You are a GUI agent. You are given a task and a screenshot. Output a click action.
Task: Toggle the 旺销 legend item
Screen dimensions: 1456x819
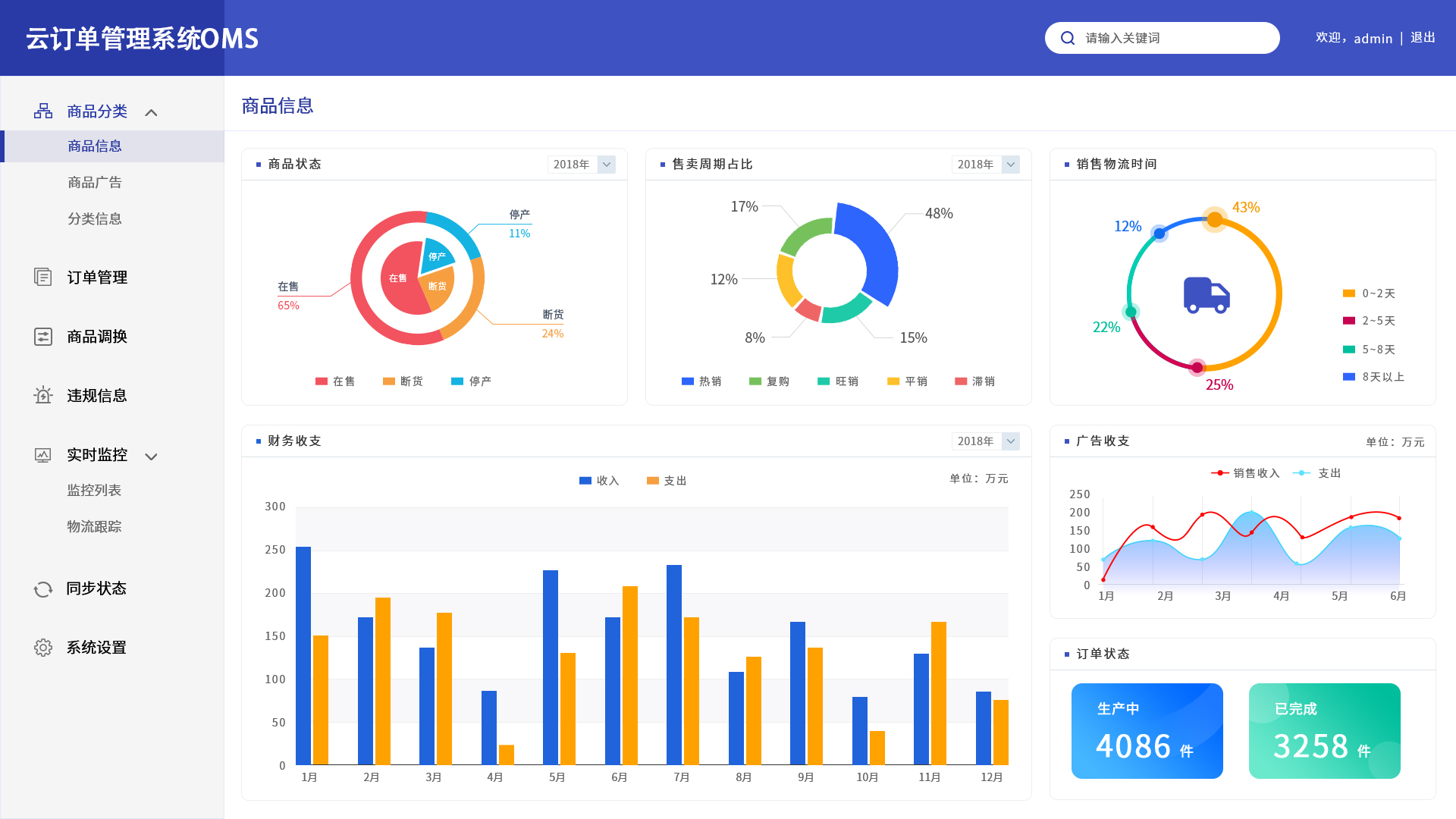[x=838, y=381]
